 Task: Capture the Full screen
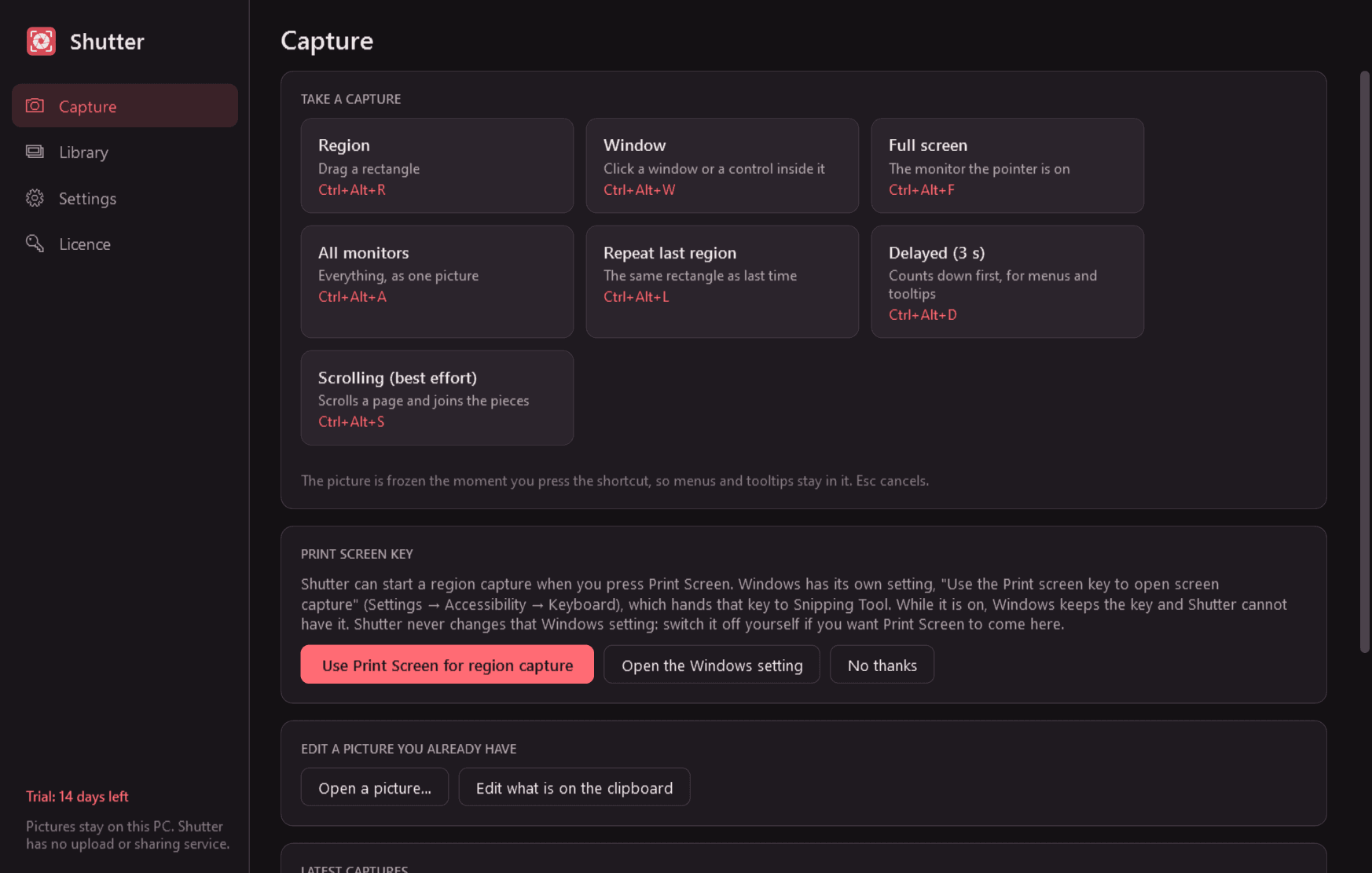tap(1007, 165)
